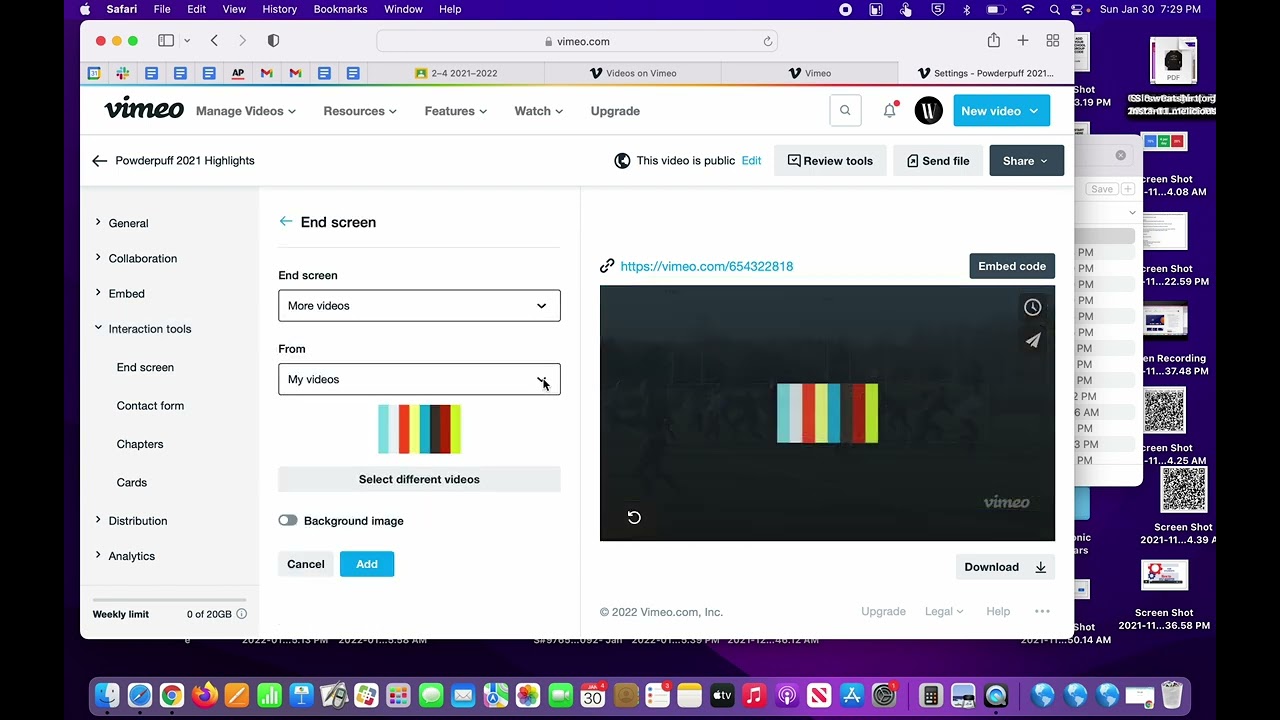Switch to the 2–4 2021–2022 tab
1280x720 pixels.
pos(456,73)
